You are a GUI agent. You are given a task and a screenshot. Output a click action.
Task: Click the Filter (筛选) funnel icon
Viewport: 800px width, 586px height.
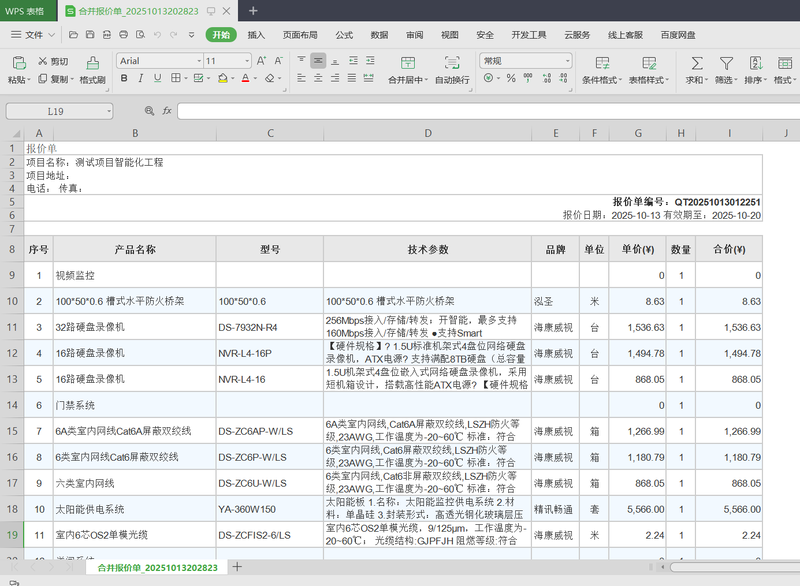tap(726, 63)
